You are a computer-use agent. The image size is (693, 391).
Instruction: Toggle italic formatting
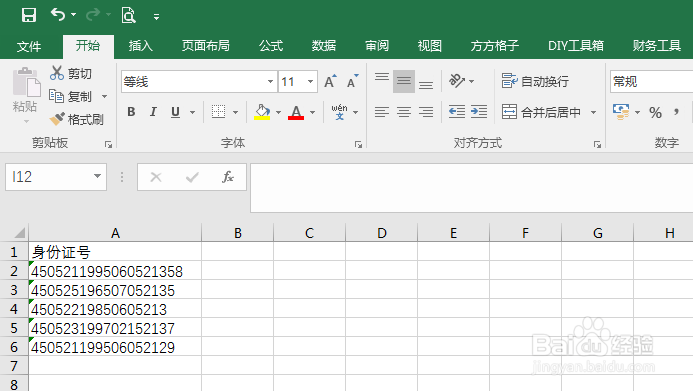(153, 112)
